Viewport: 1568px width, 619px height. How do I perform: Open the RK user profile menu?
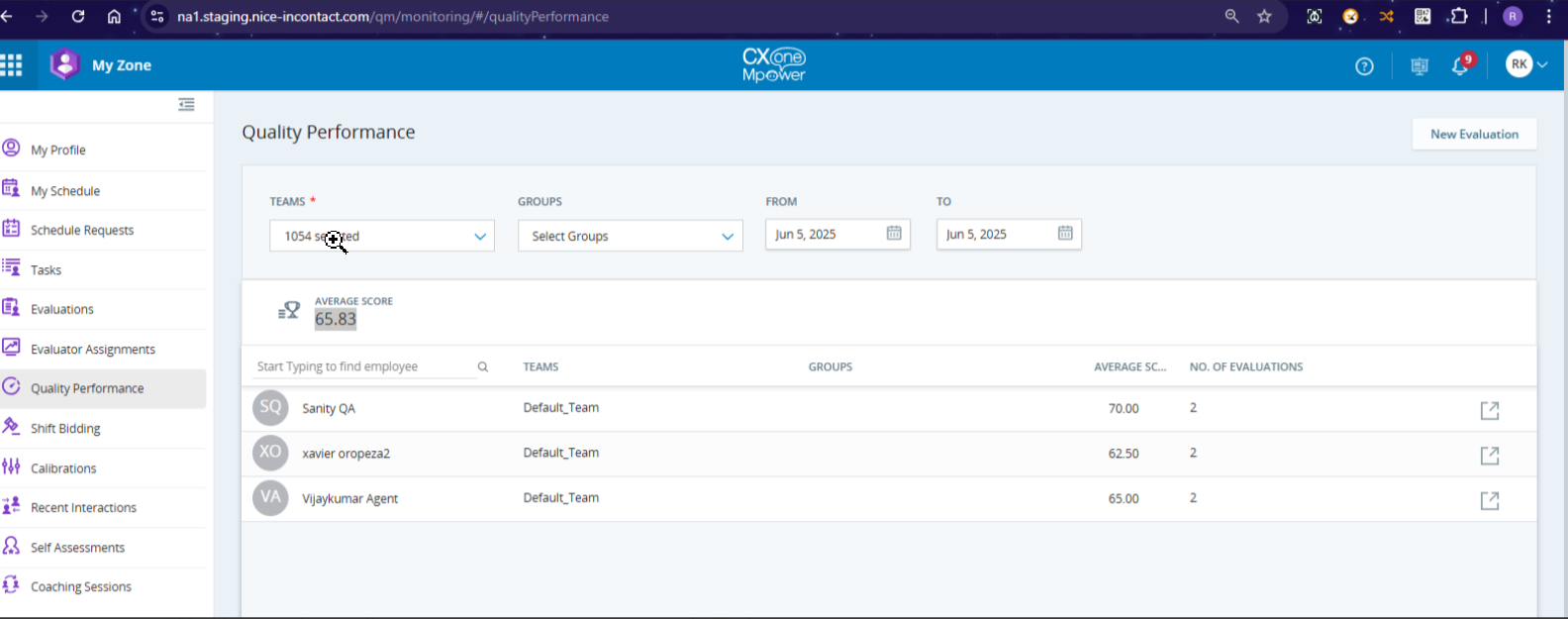(1525, 65)
